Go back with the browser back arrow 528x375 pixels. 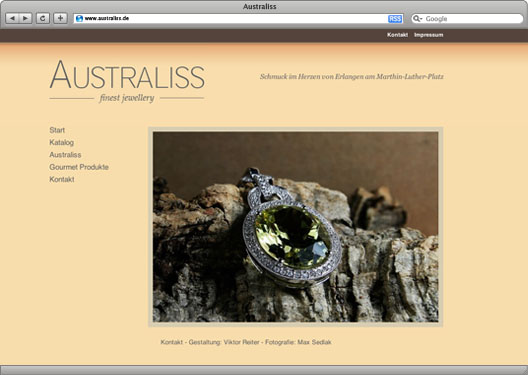[x=12, y=18]
